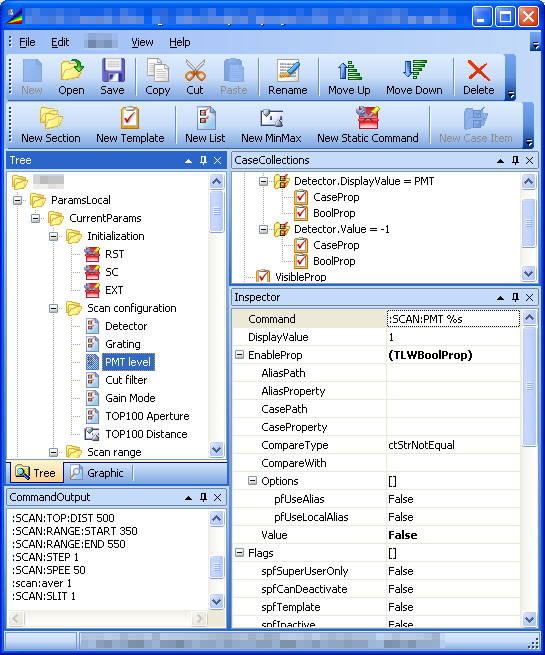The image size is (545, 655).
Task: Collapse the EnableProp property group
Action: (x=239, y=355)
